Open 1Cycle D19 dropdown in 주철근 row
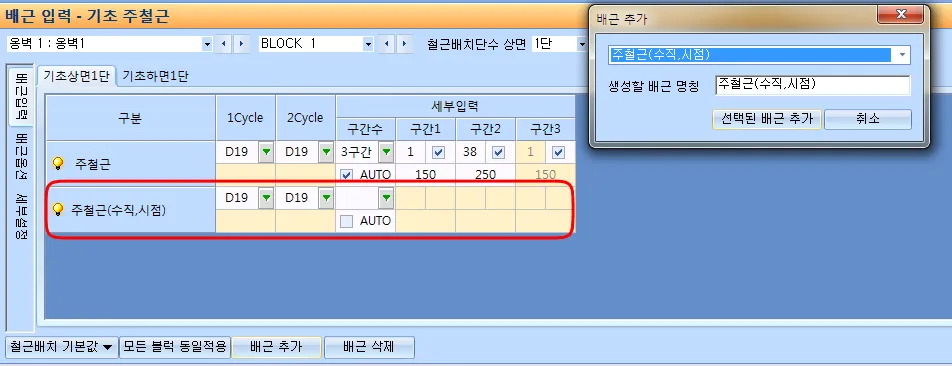This screenshot has width=952, height=366. 266,152
